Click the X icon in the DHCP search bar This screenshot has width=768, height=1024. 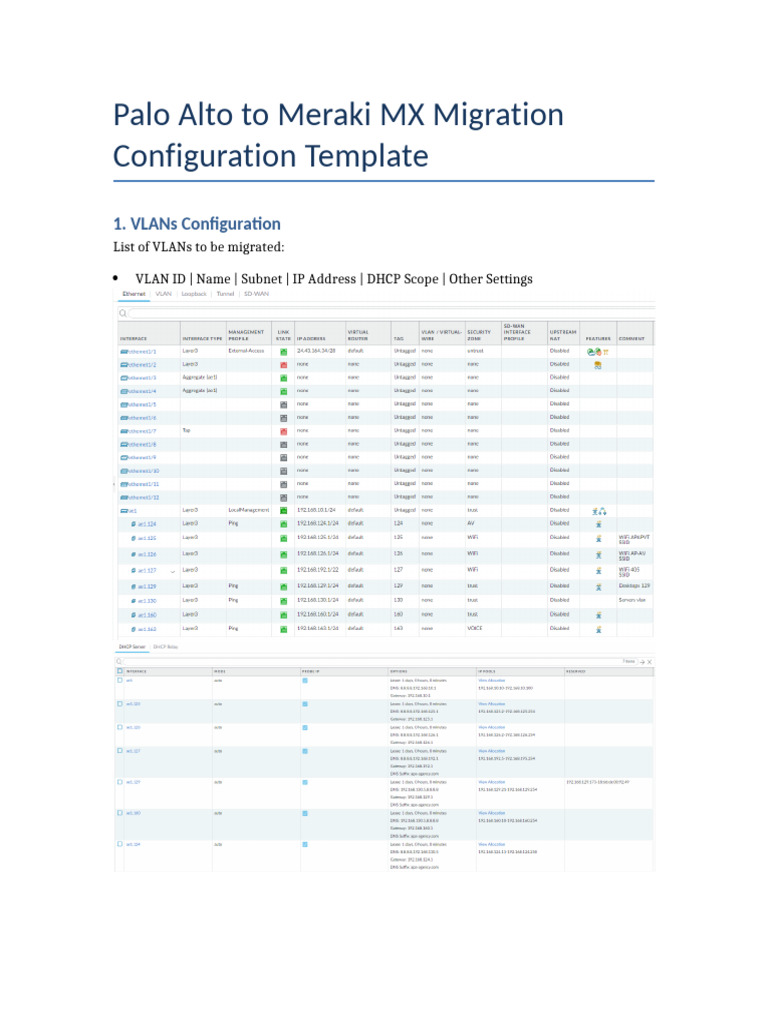tap(649, 662)
